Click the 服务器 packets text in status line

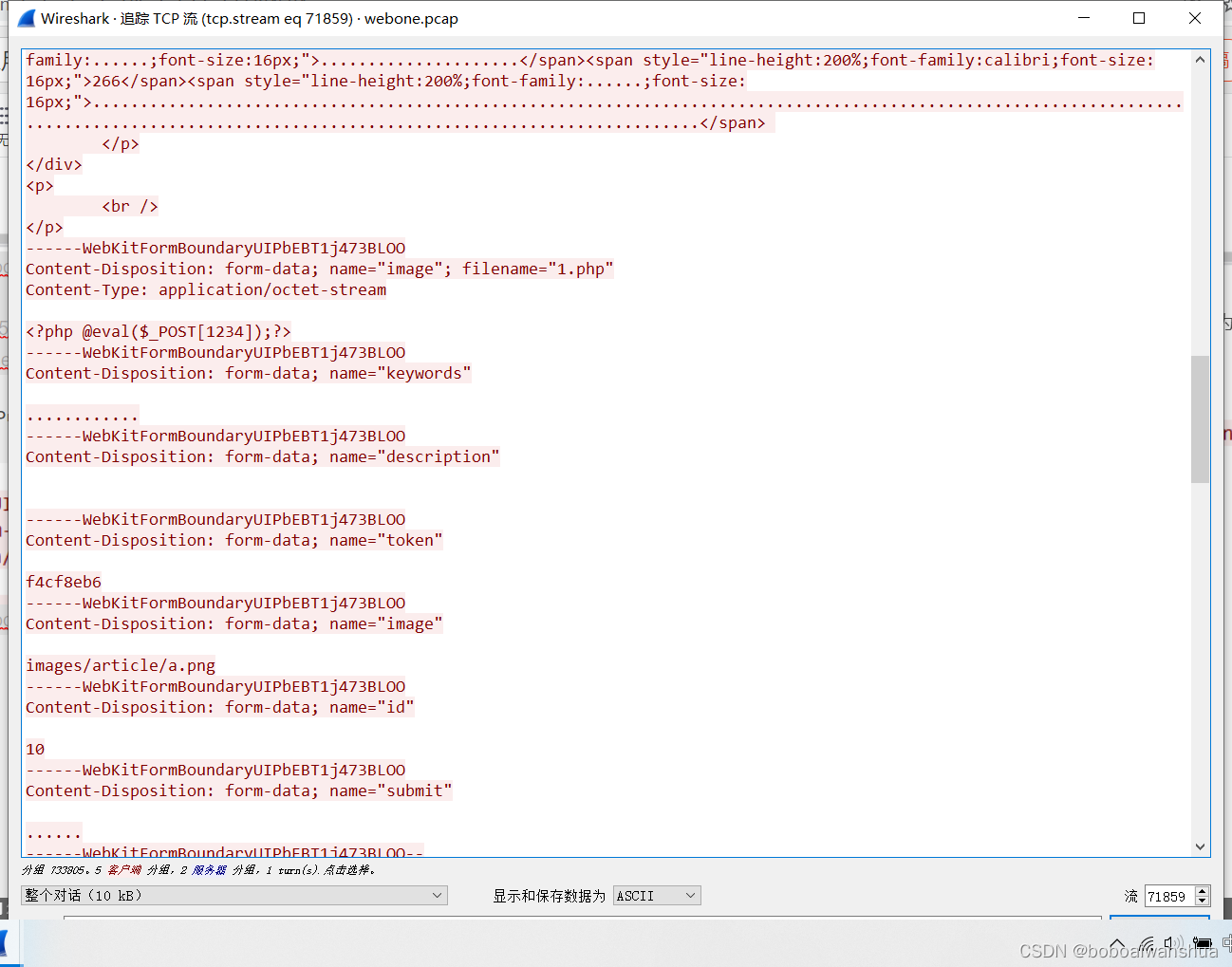[x=209, y=869]
